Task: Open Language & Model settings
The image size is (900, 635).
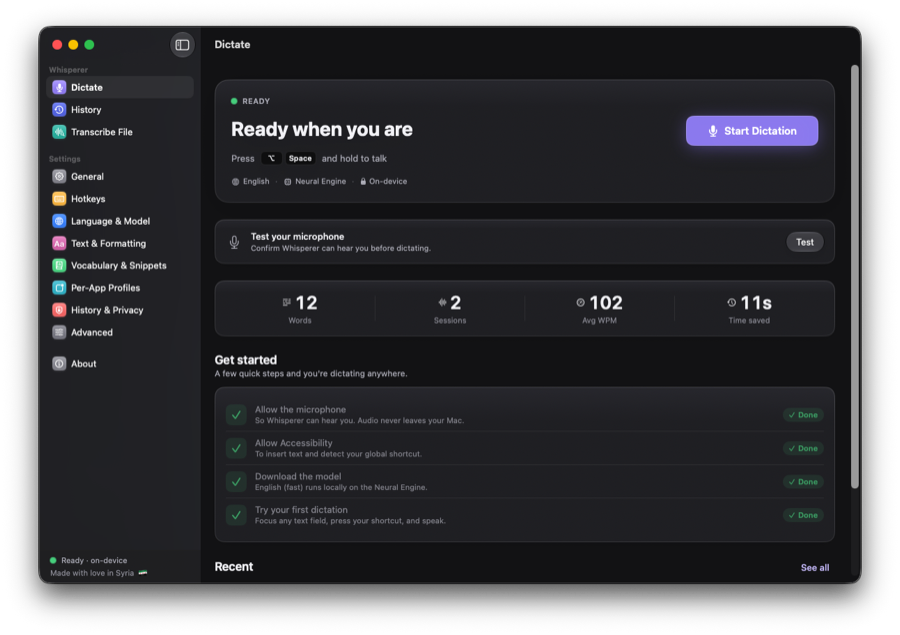Action: (x=120, y=221)
